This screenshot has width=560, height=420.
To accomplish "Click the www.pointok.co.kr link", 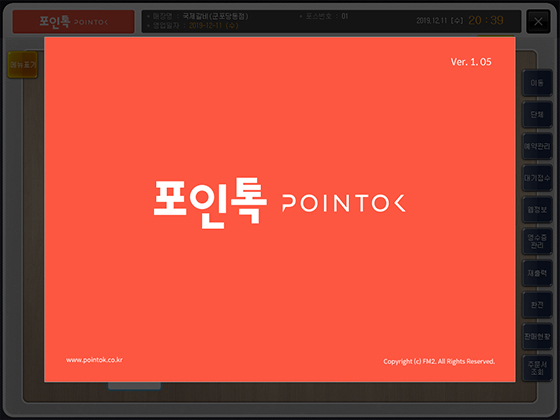I will [94, 360].
